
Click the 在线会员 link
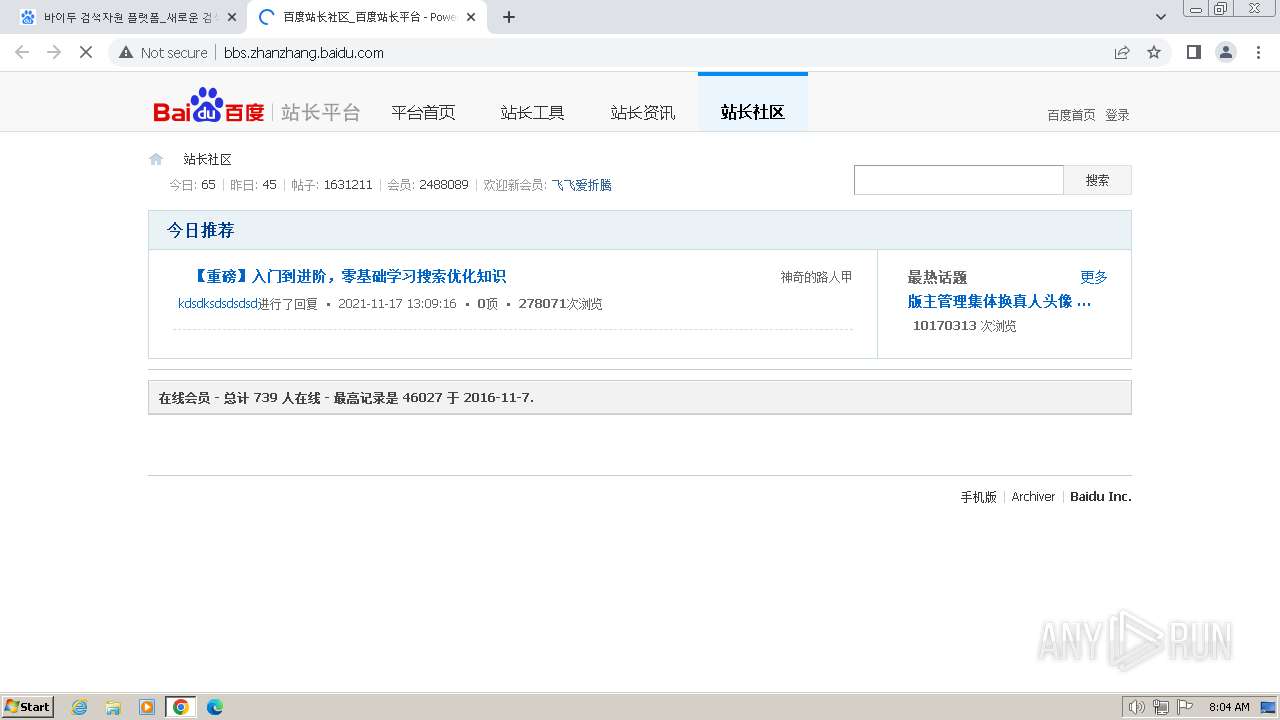click(x=184, y=398)
